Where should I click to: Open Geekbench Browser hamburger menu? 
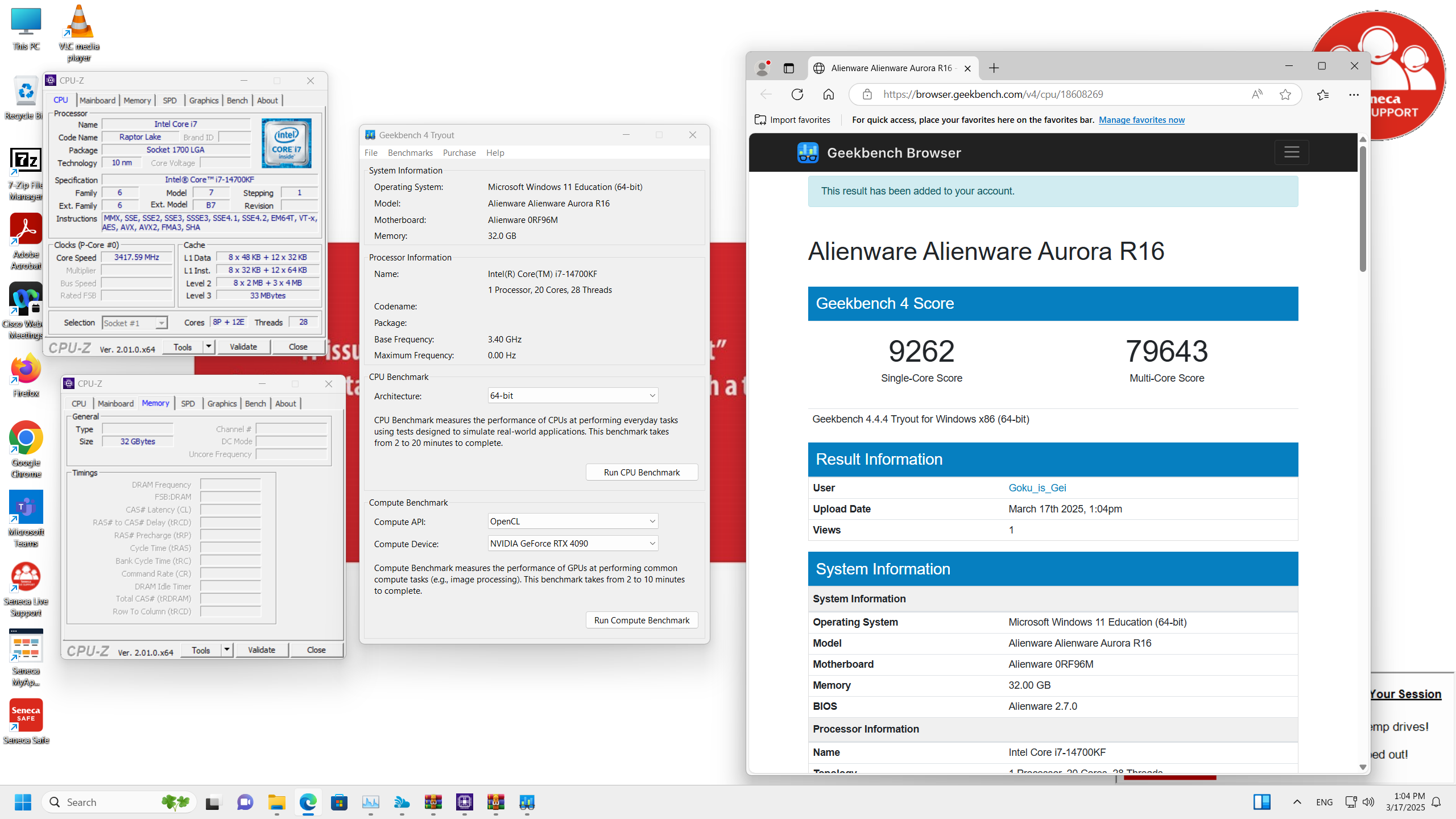[x=1292, y=152]
